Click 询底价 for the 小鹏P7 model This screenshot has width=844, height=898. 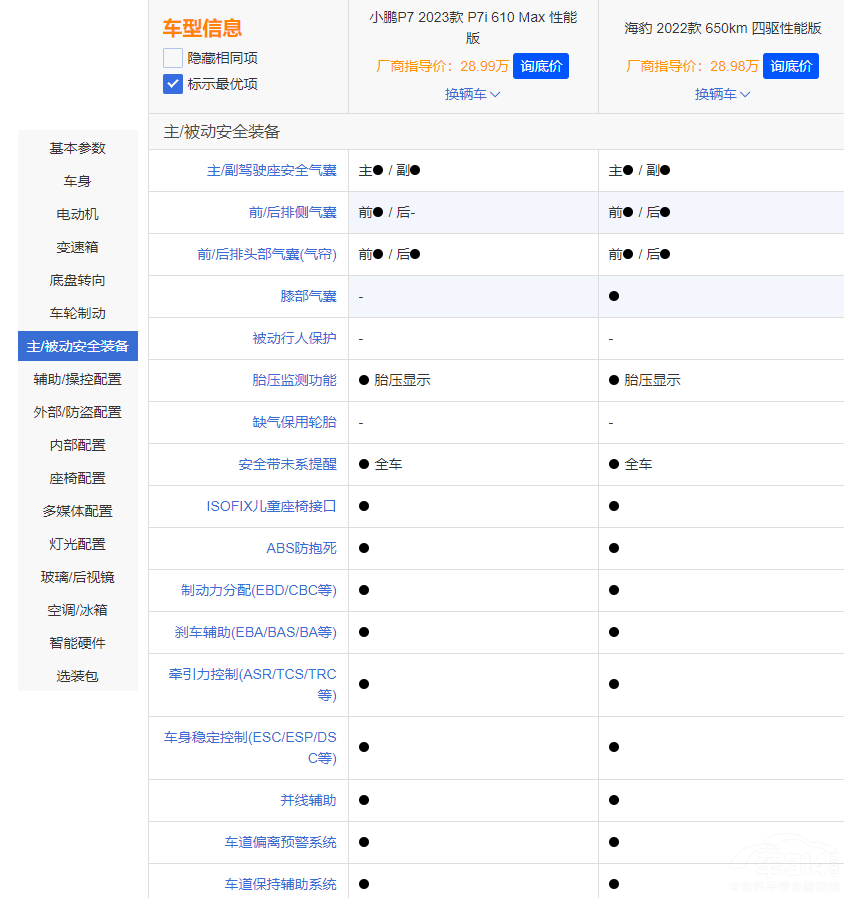click(541, 65)
